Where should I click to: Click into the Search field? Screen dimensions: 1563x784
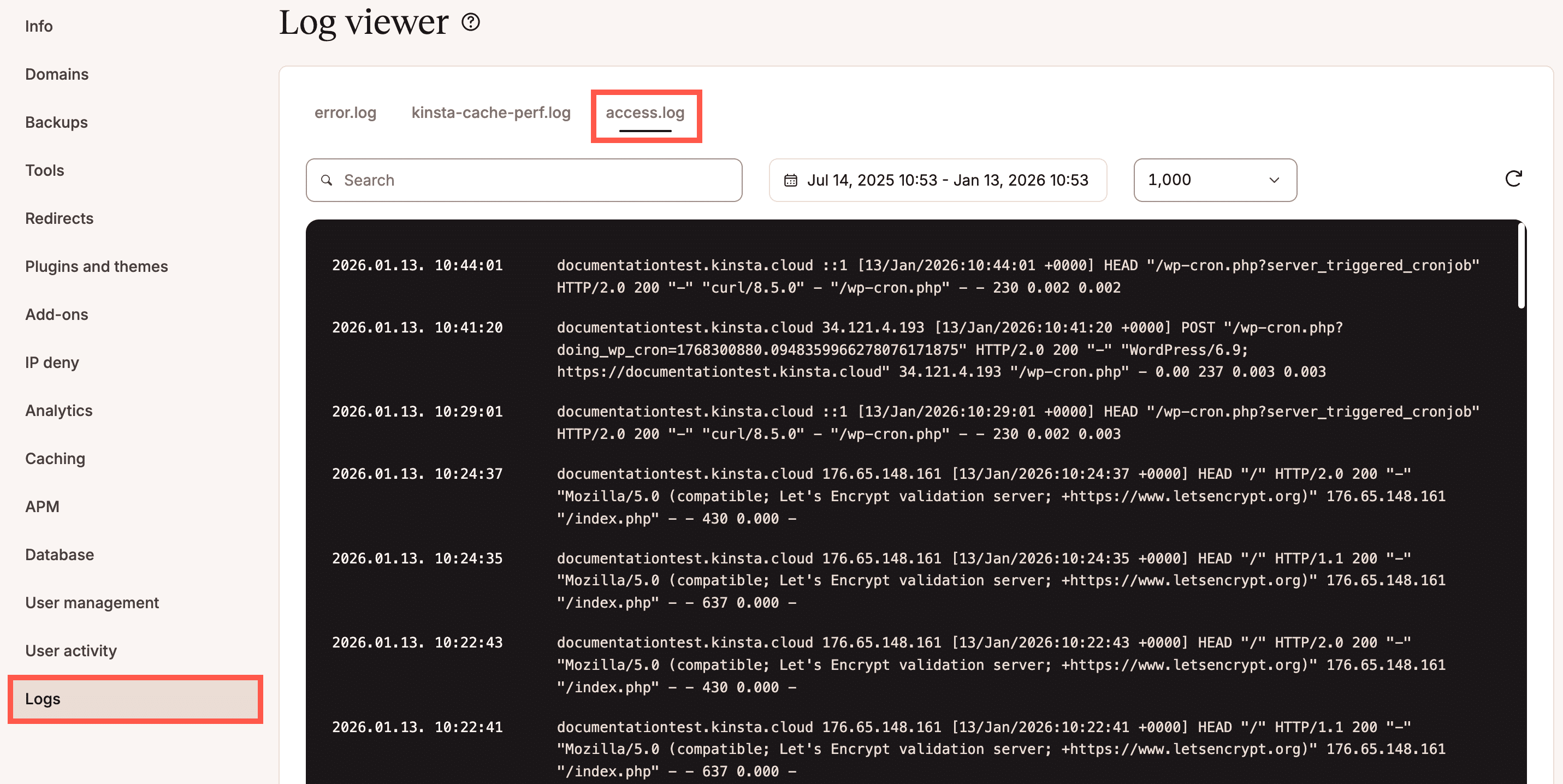coord(523,180)
